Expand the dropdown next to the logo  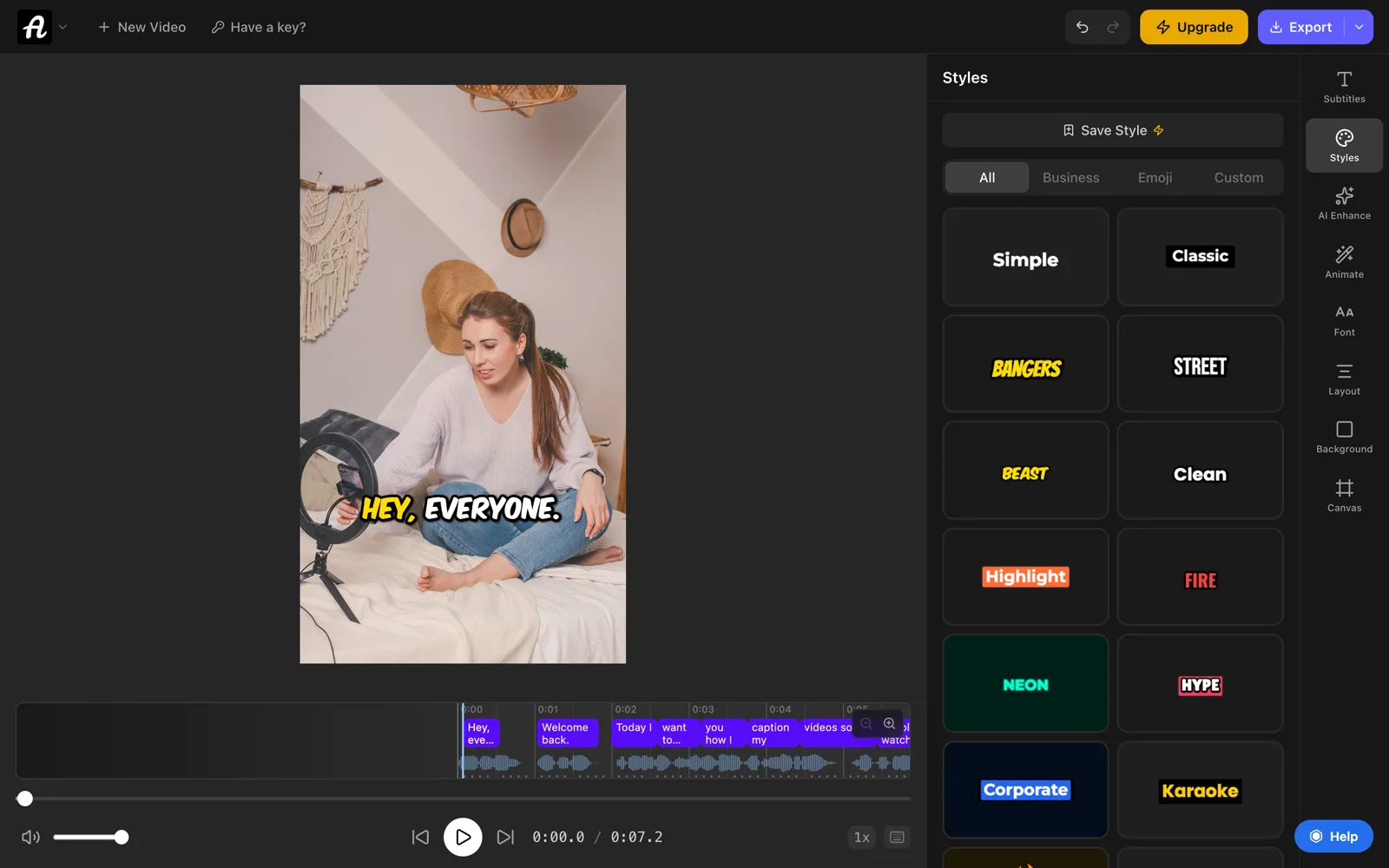(x=63, y=27)
